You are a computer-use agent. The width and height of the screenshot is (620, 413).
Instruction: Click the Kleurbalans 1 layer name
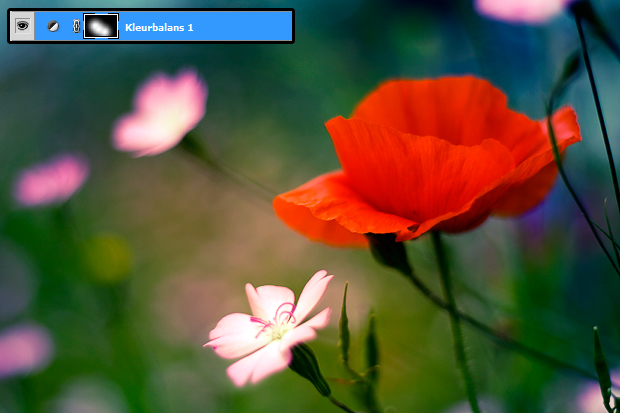159,27
